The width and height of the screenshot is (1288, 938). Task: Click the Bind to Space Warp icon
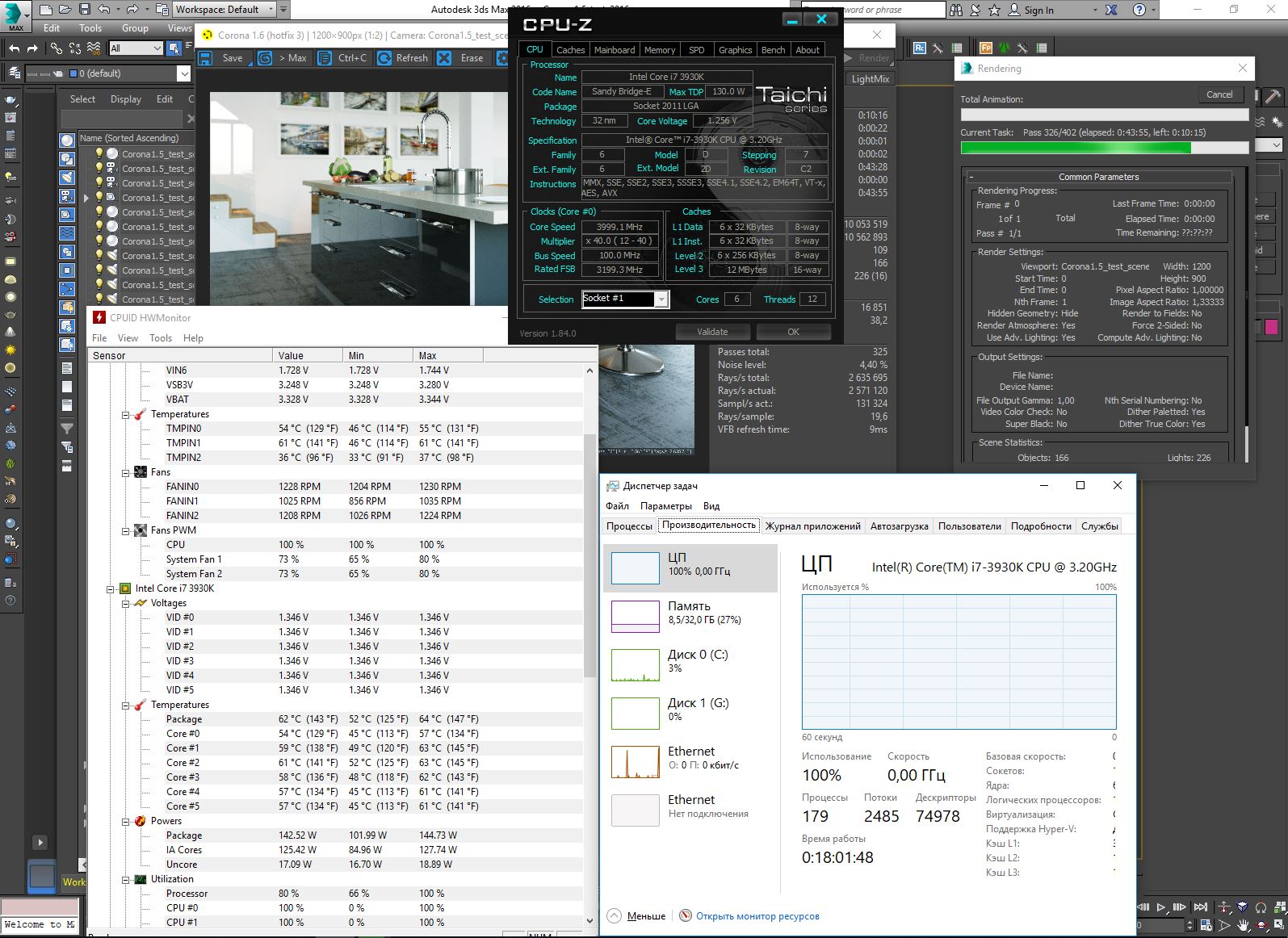point(94,48)
